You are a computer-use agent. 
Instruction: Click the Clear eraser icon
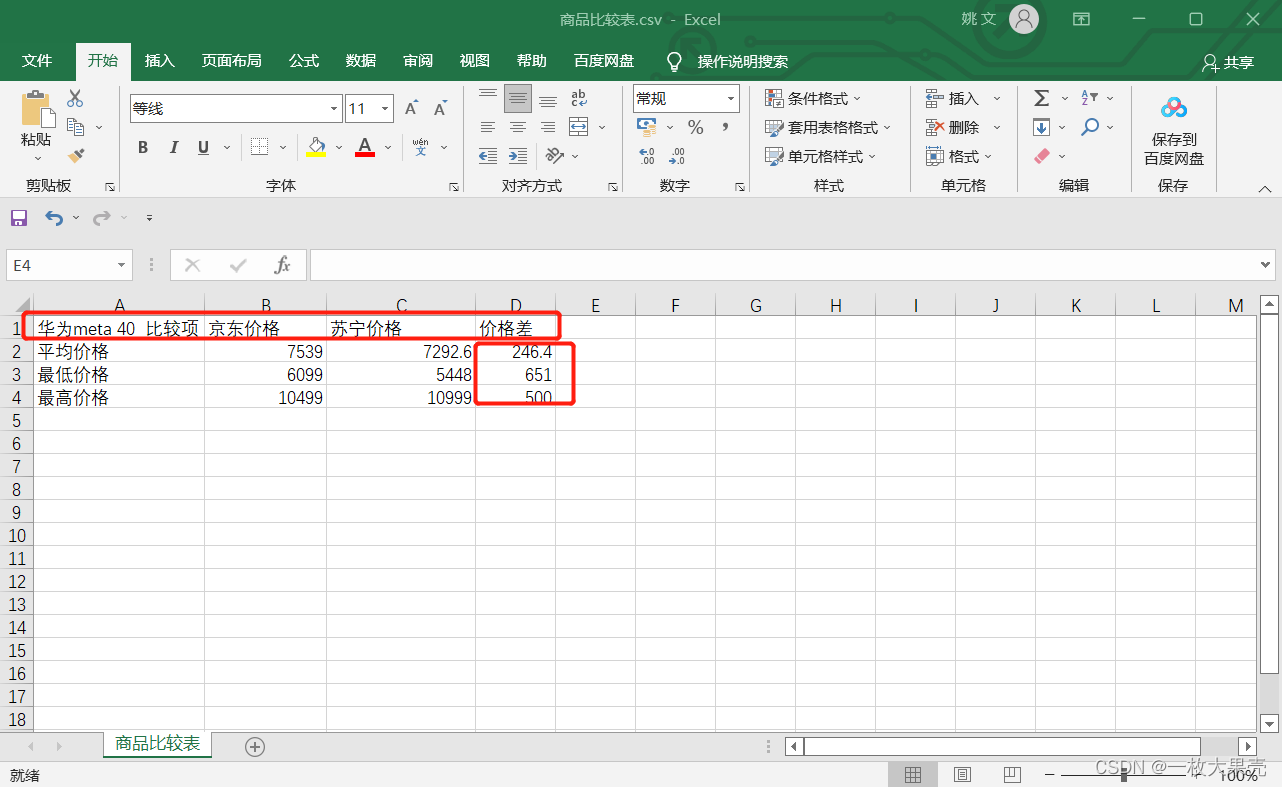pyautogui.click(x=1041, y=156)
